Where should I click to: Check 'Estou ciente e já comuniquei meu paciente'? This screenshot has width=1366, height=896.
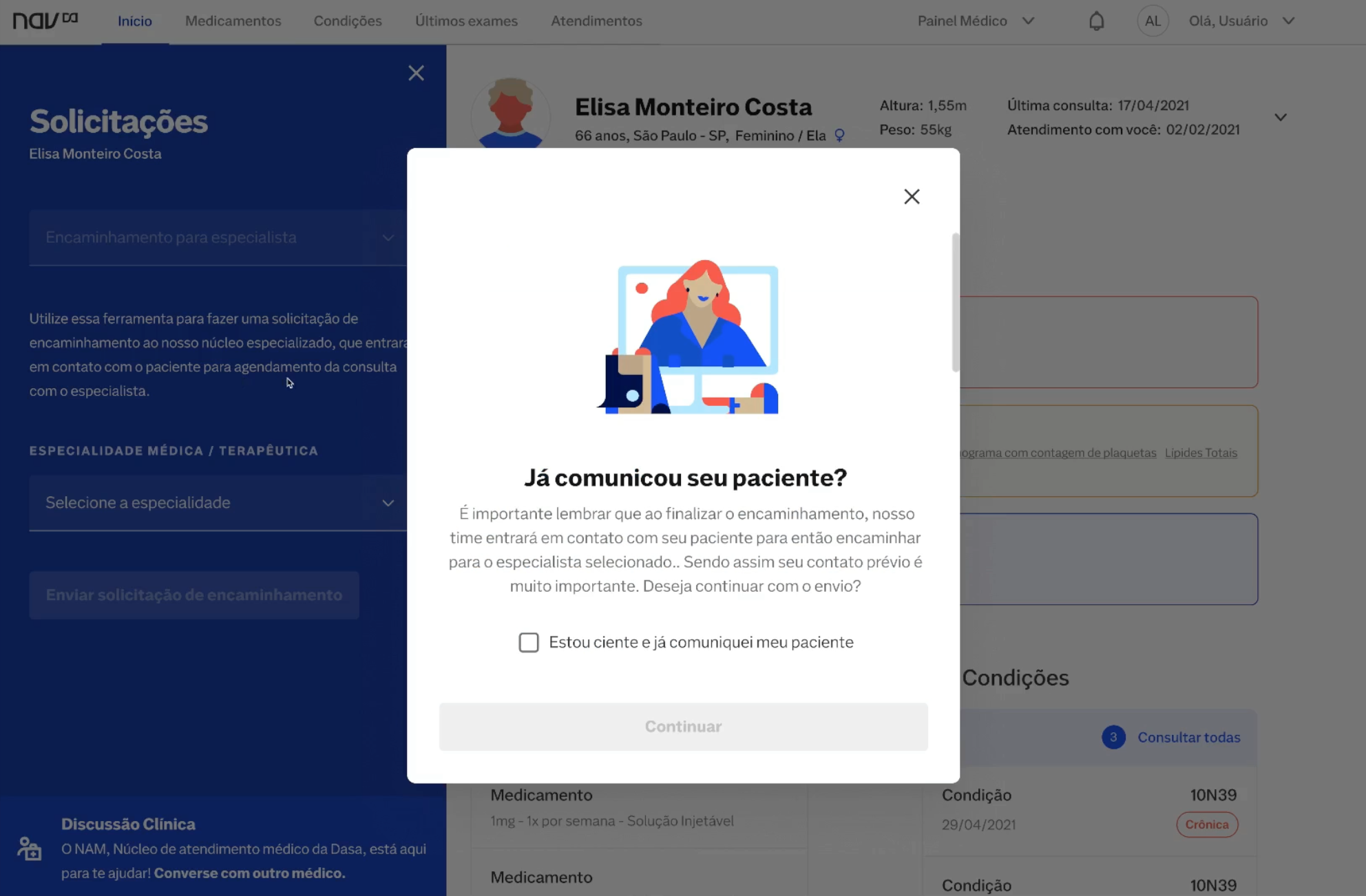(529, 642)
